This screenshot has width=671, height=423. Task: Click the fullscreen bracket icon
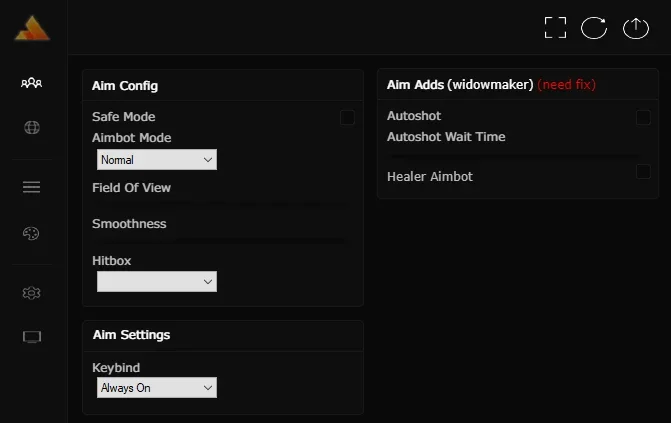point(555,28)
